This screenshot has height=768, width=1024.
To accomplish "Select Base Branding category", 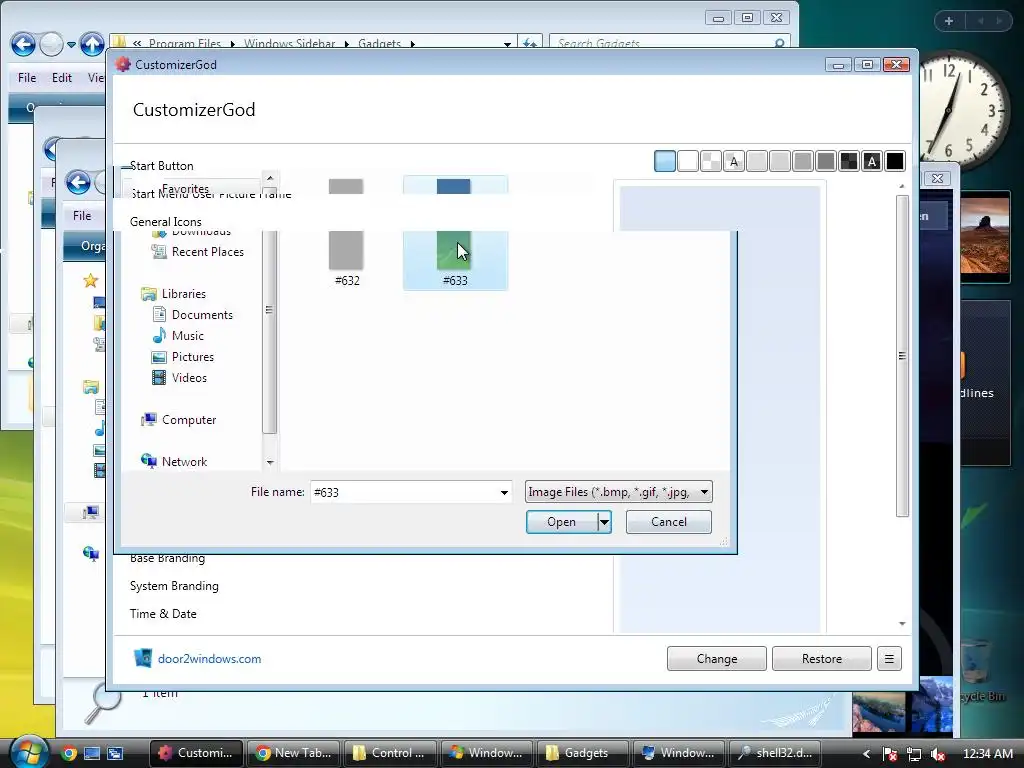I will tap(167, 558).
